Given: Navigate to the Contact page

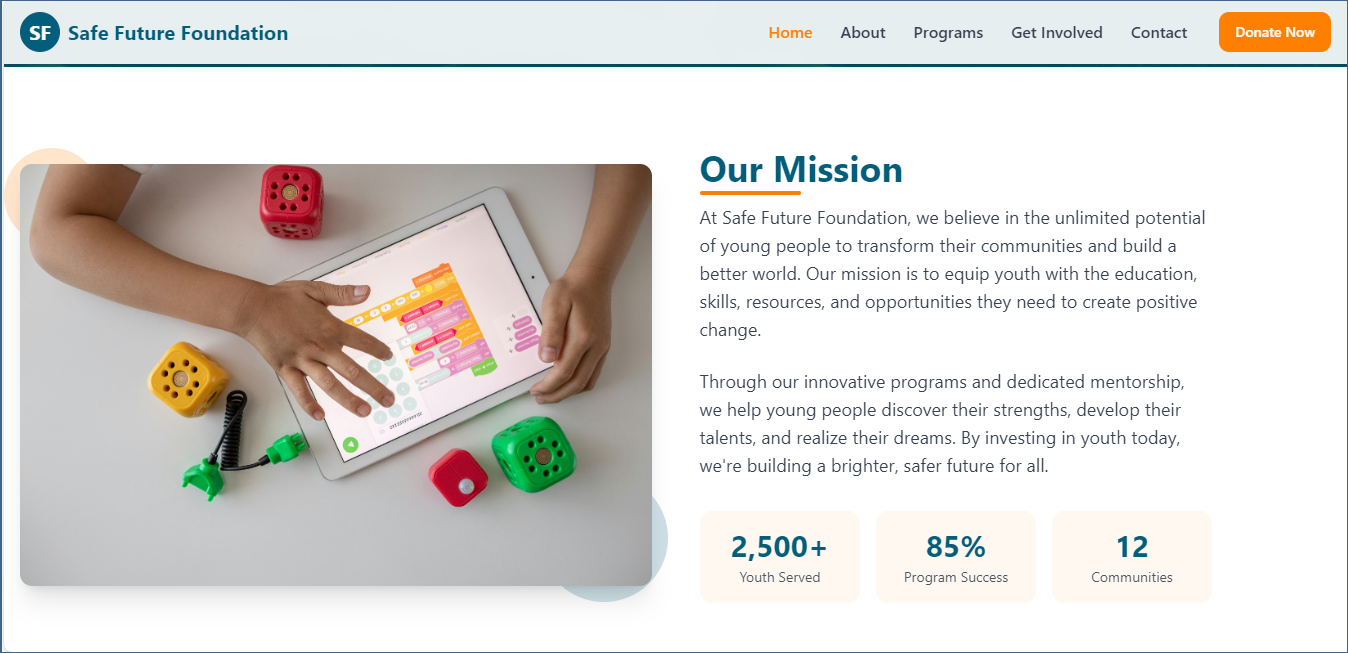Looking at the screenshot, I should (1159, 33).
